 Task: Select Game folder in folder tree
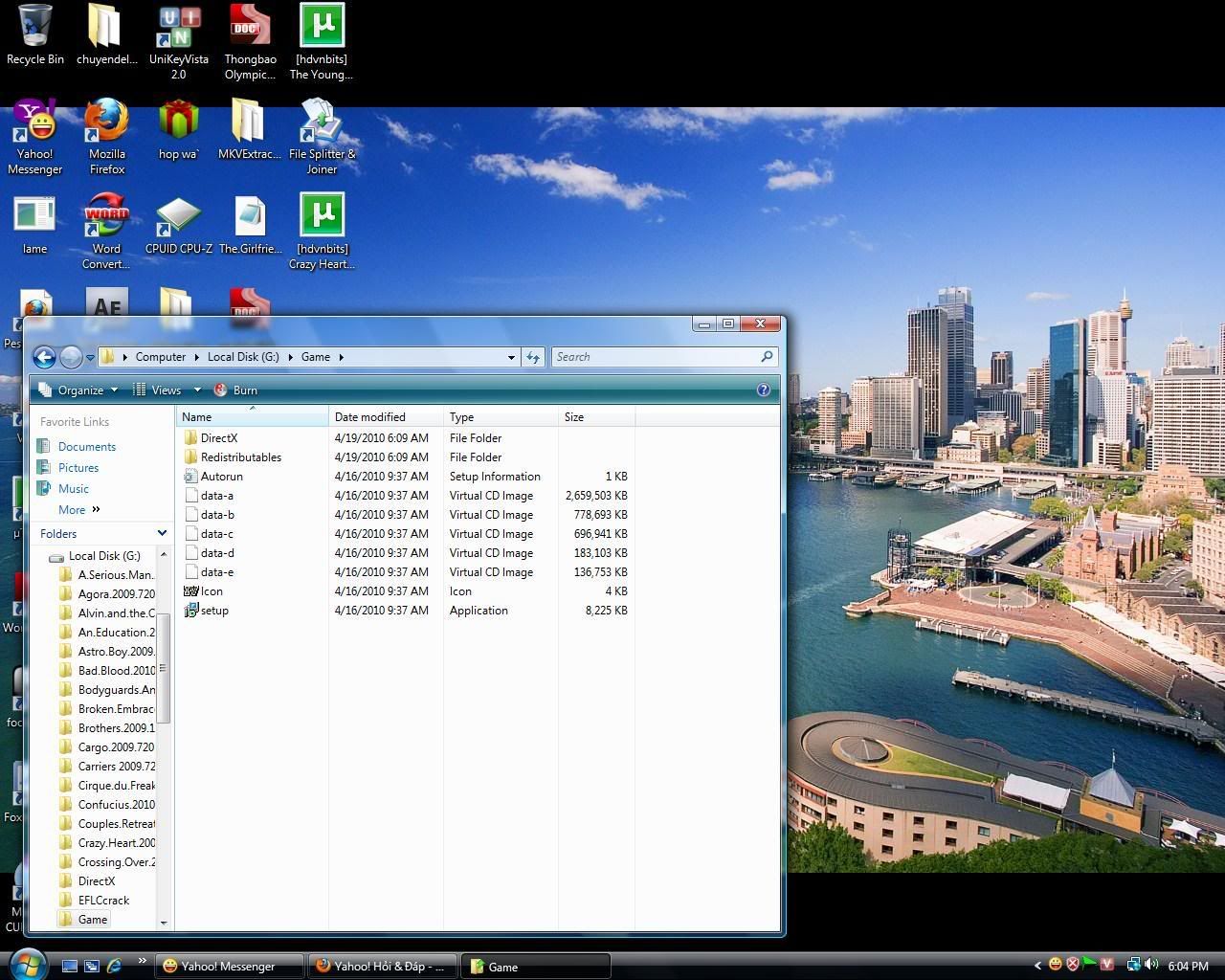[x=92, y=920]
